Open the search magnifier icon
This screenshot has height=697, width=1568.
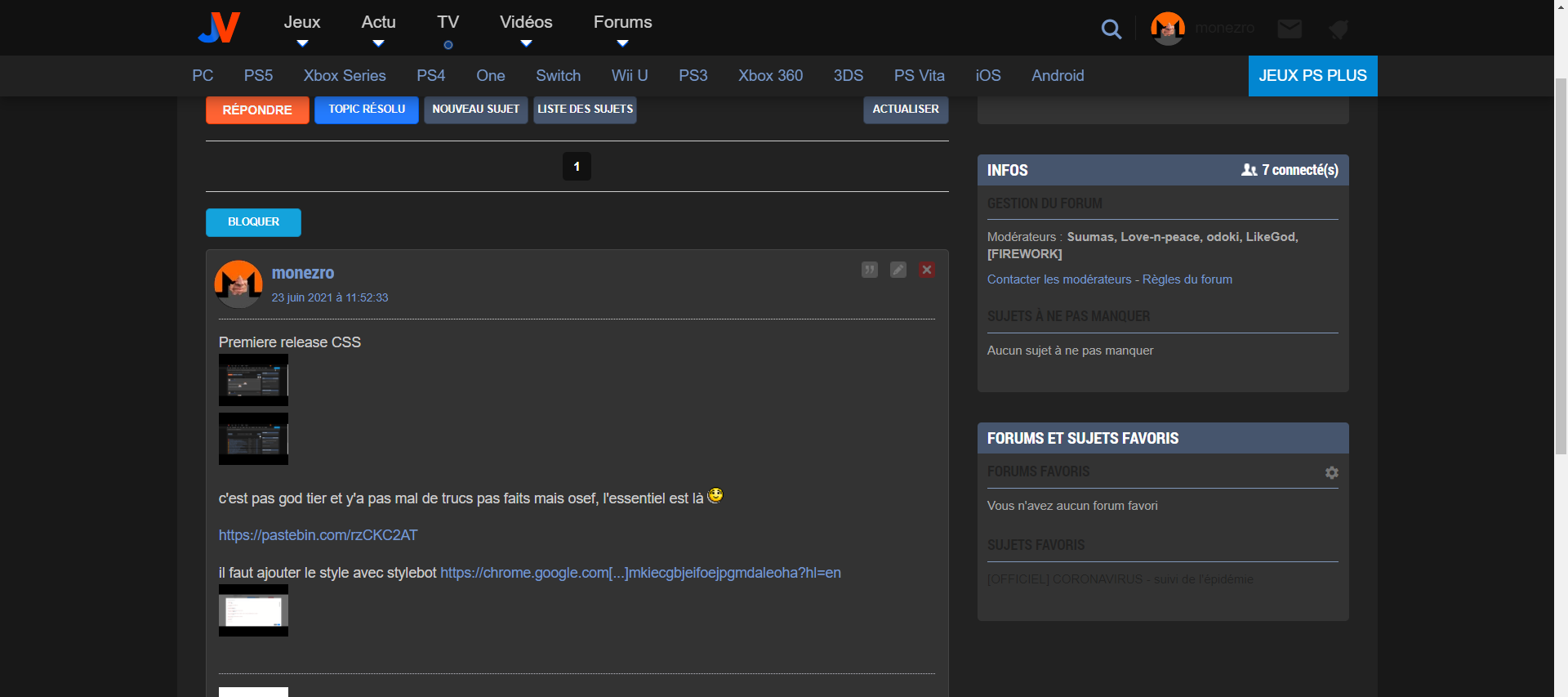point(1111,29)
